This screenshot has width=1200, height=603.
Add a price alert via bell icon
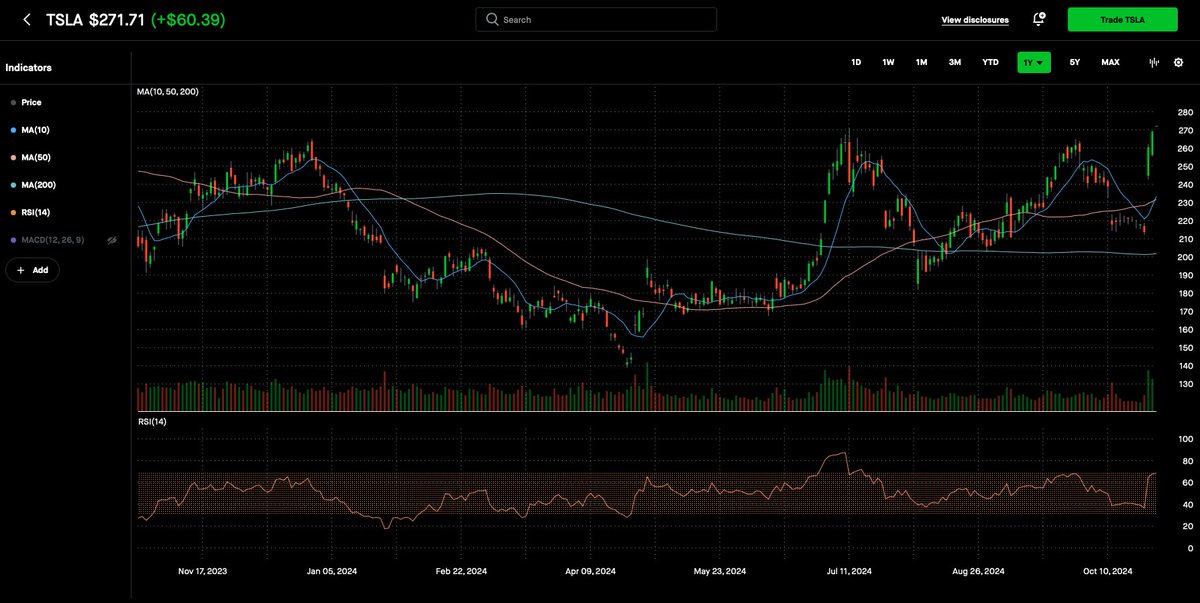(1039, 19)
